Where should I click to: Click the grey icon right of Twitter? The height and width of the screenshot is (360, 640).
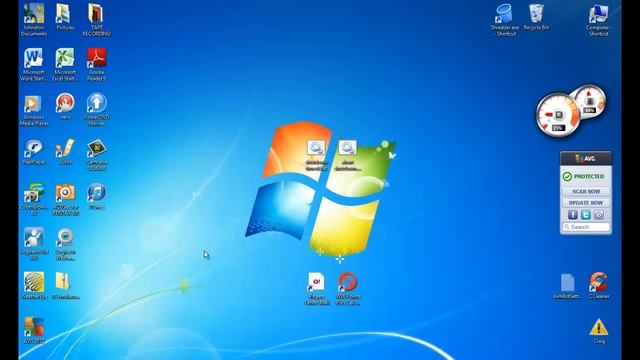[x=599, y=215]
